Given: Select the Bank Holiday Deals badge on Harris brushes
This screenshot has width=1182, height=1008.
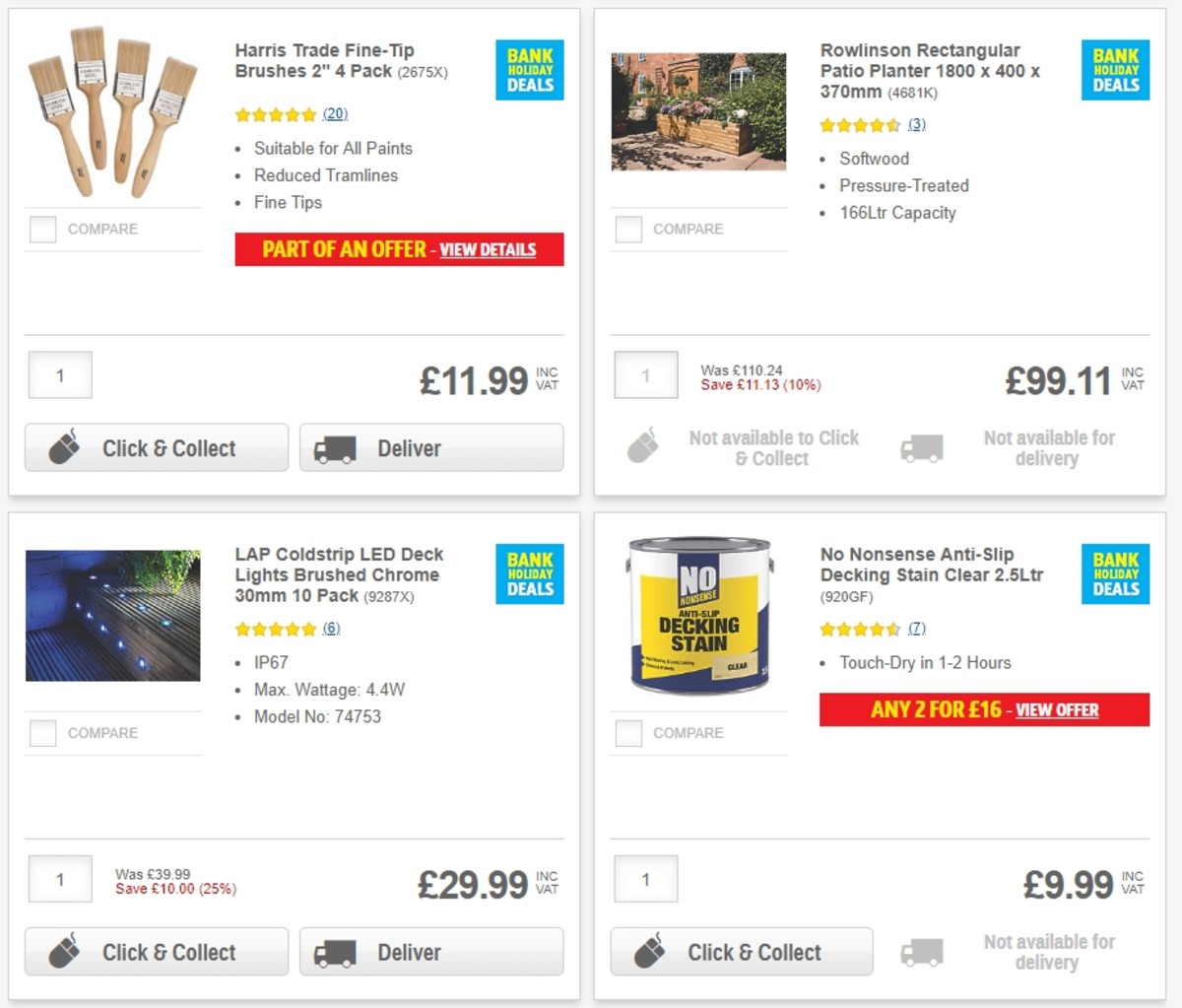Looking at the screenshot, I should [x=529, y=70].
